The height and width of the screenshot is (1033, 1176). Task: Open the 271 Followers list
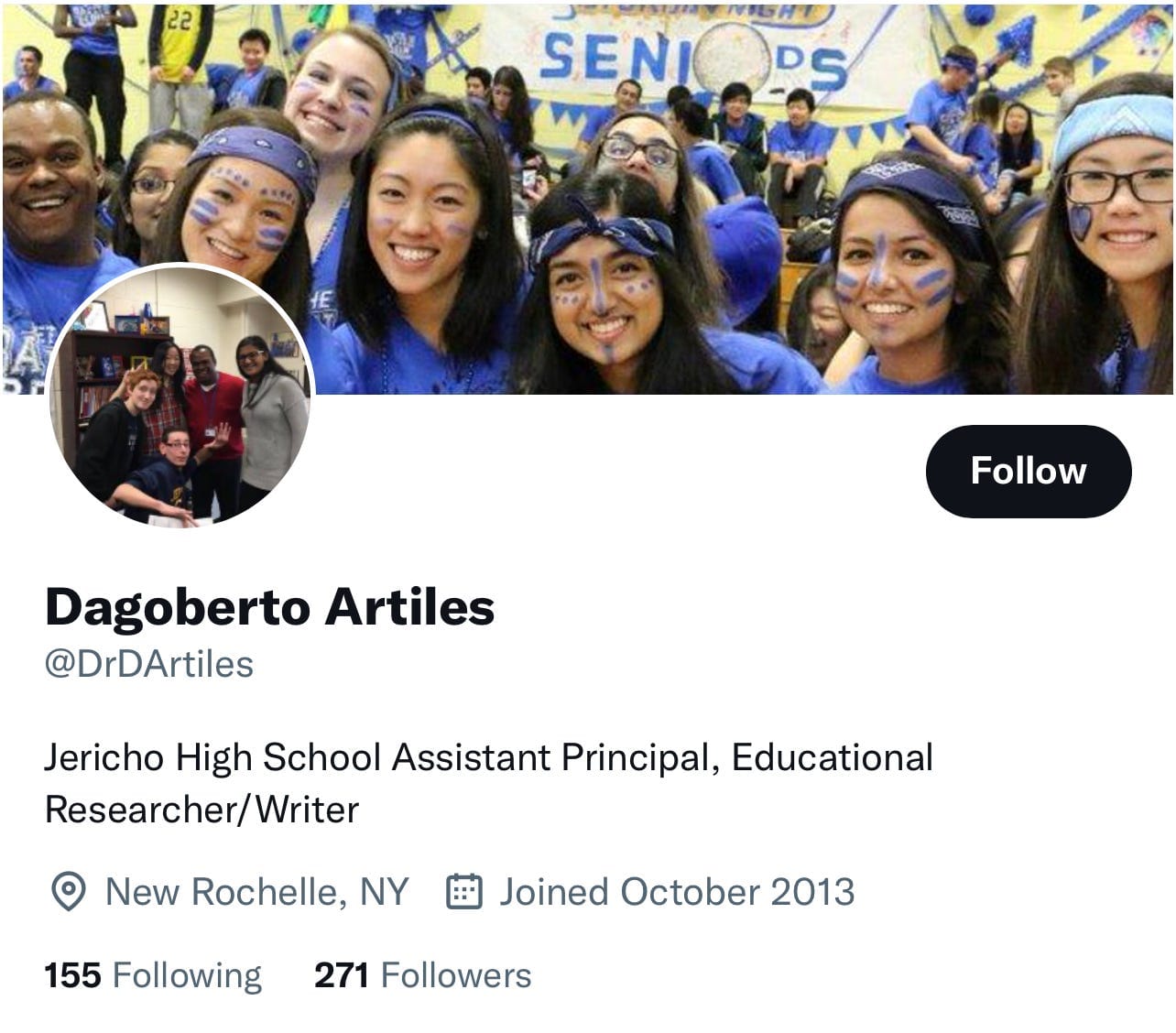(x=422, y=975)
